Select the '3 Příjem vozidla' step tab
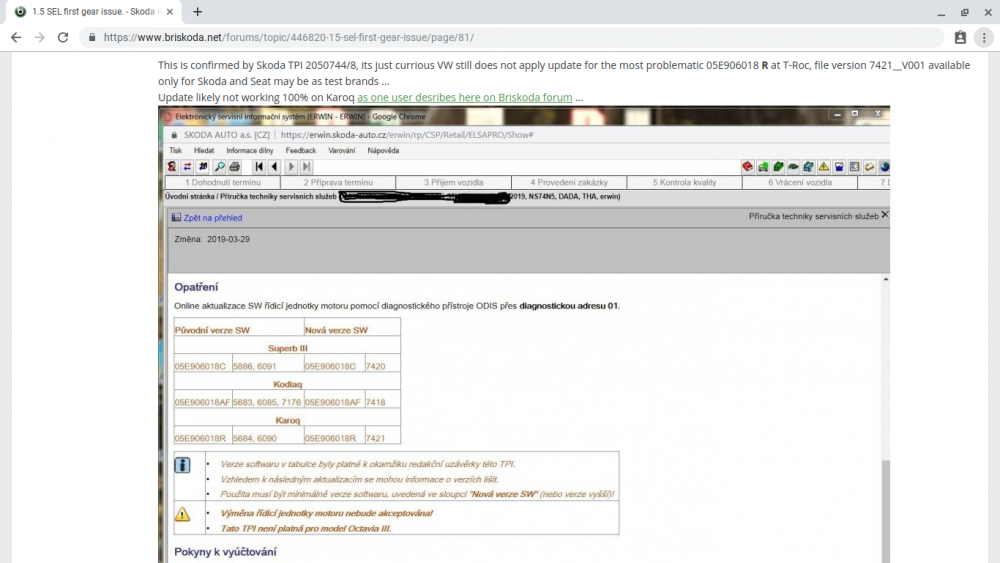Viewport: 1000px width, 563px height. point(453,182)
